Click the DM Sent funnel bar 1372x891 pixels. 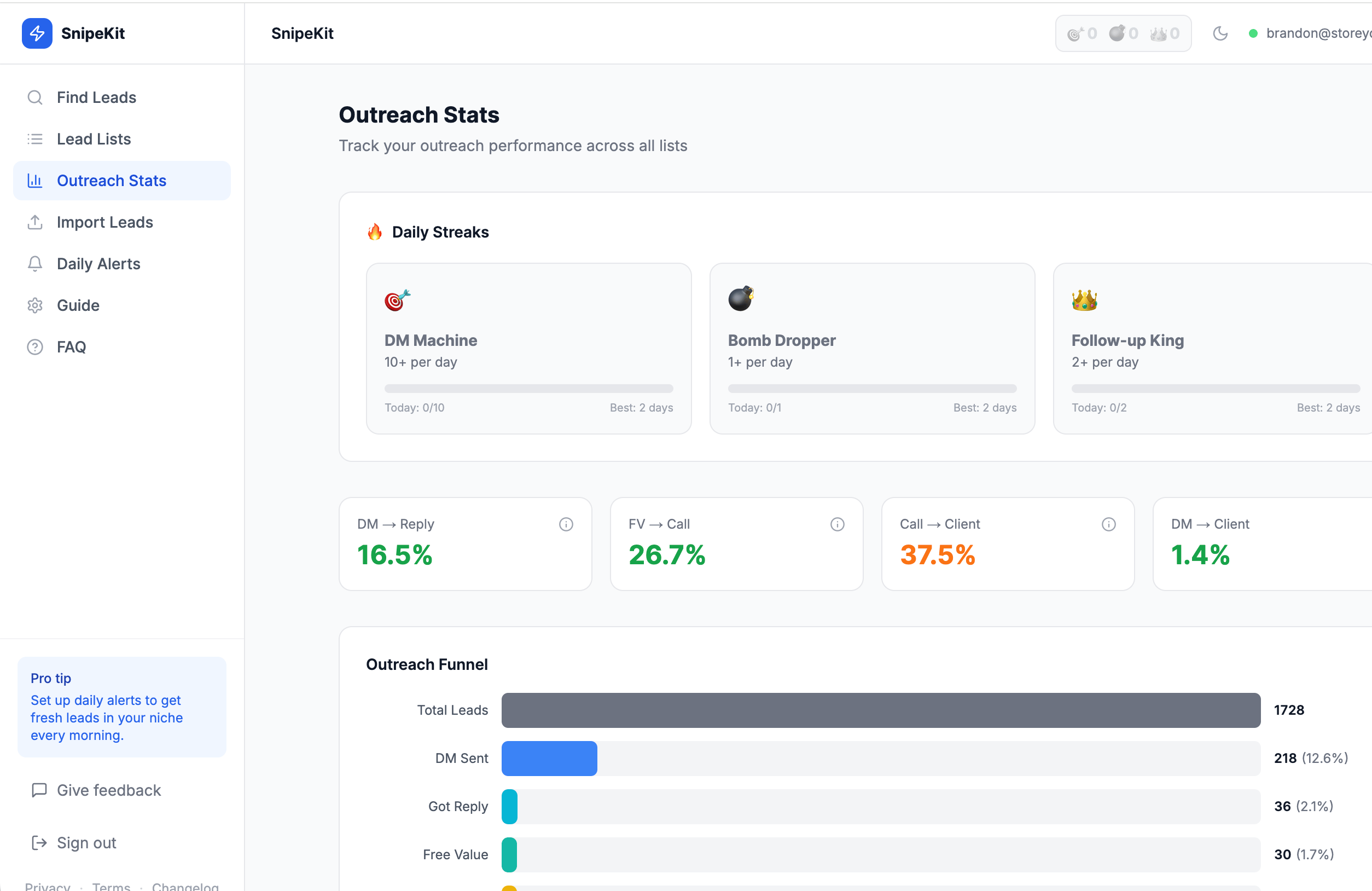[549, 758]
